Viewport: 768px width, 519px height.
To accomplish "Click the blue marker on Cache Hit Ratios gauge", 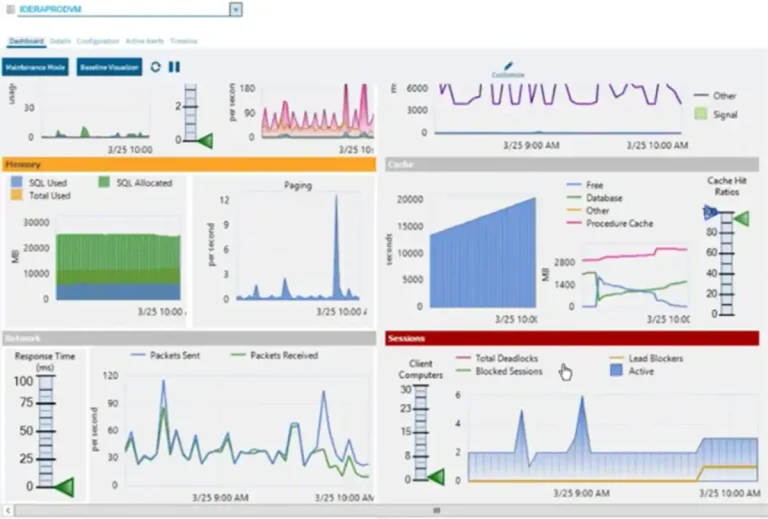I will point(710,212).
